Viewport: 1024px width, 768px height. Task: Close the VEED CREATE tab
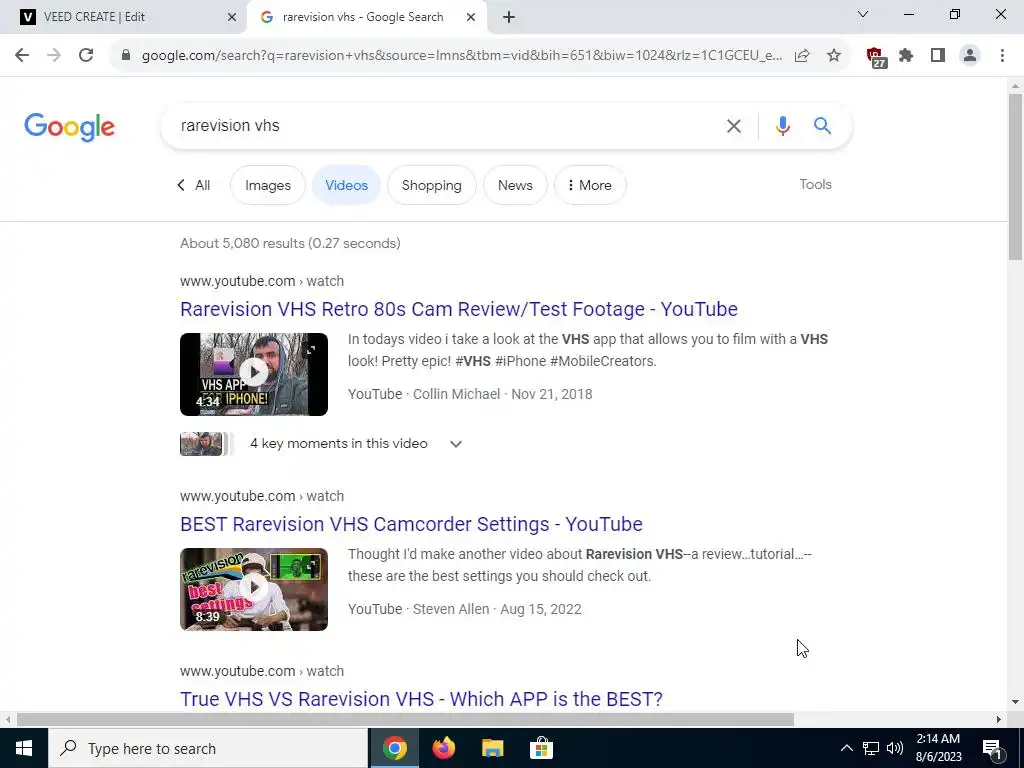click(x=232, y=17)
